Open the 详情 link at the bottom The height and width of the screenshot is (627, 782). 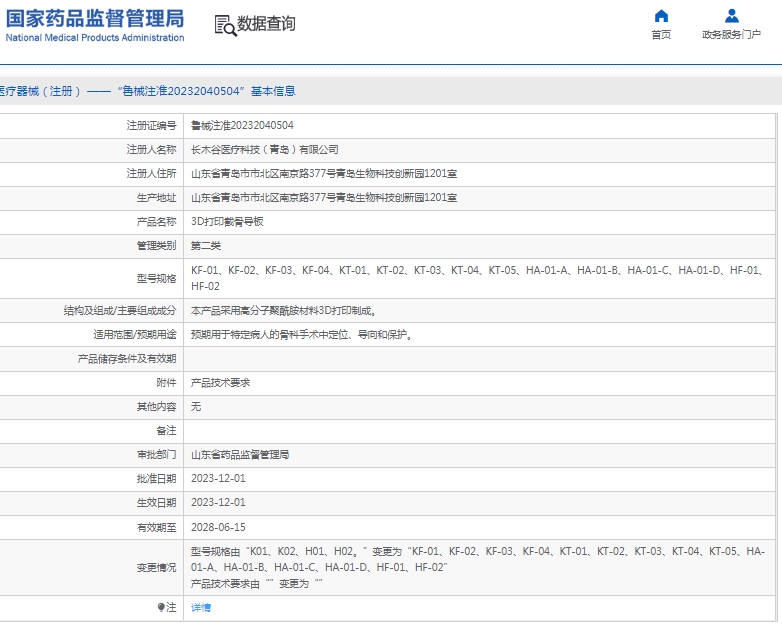click(201, 607)
